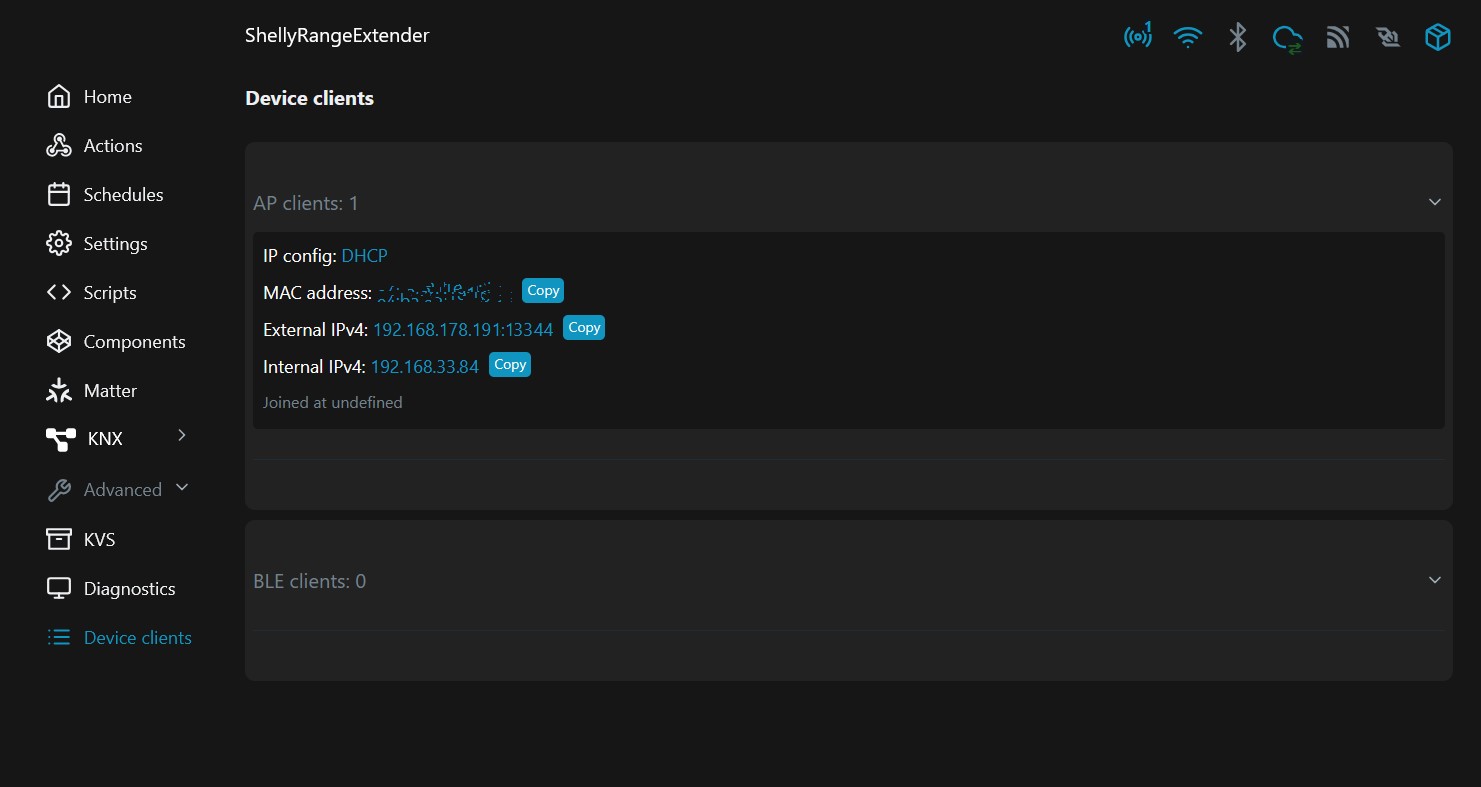Click the Bluetooth status icon
Viewport: 1481px width, 787px height.
coord(1238,37)
